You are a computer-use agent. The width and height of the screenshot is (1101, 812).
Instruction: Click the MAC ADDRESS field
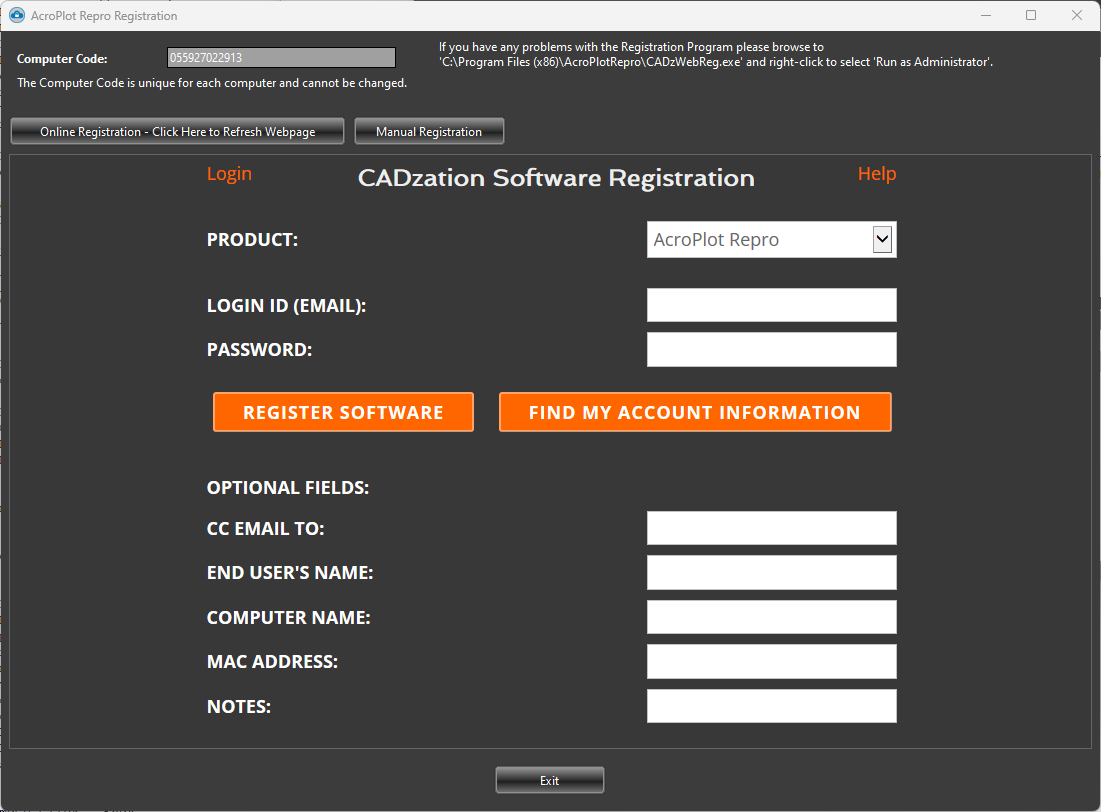(771, 661)
